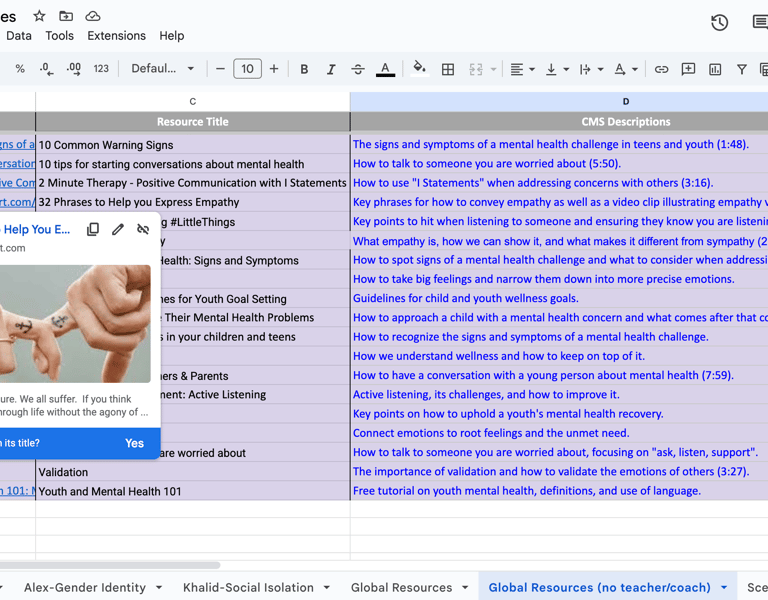Click Yes to replace URL with title

pyautogui.click(x=134, y=443)
